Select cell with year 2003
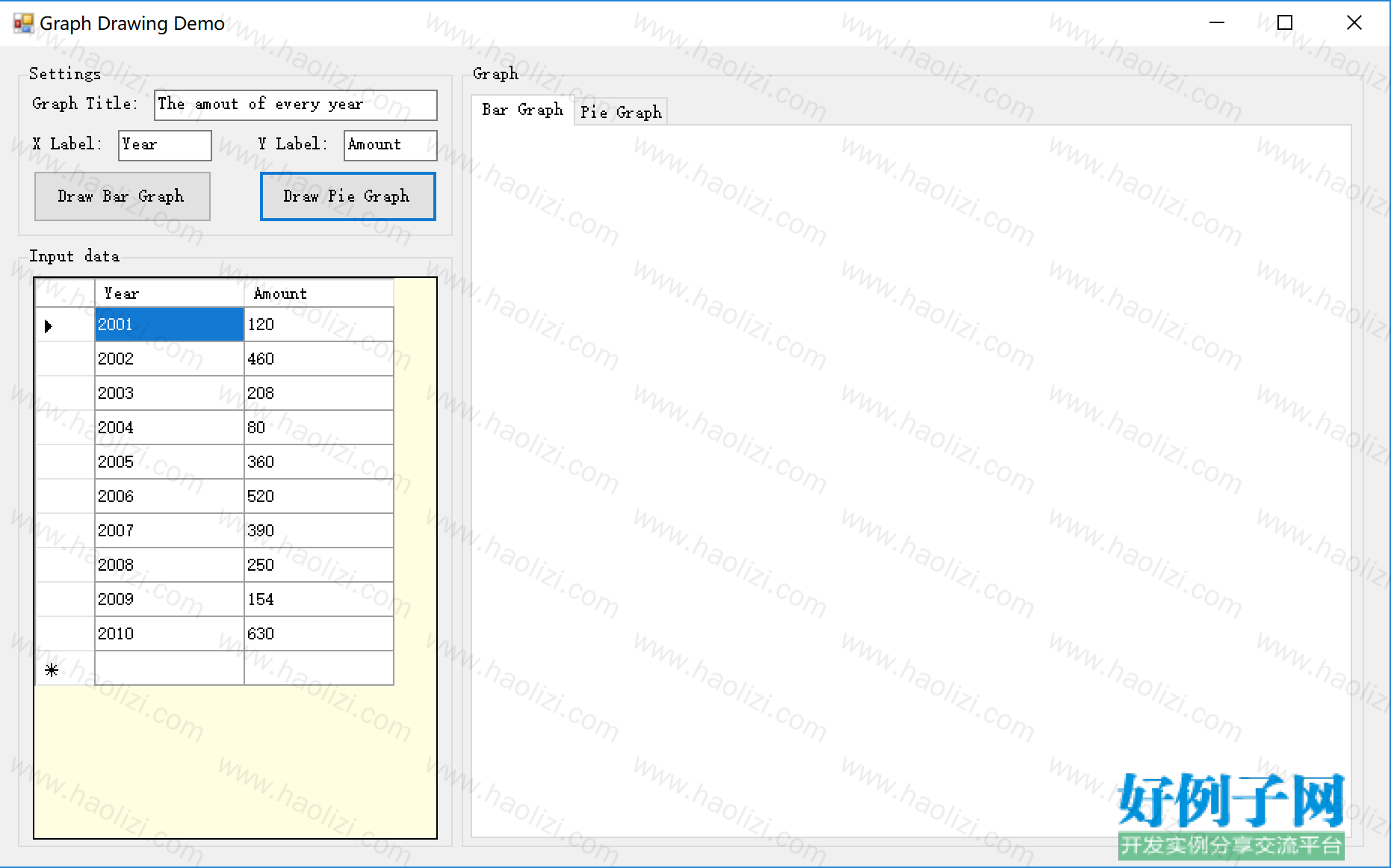Image resolution: width=1391 pixels, height=868 pixels. click(170, 394)
